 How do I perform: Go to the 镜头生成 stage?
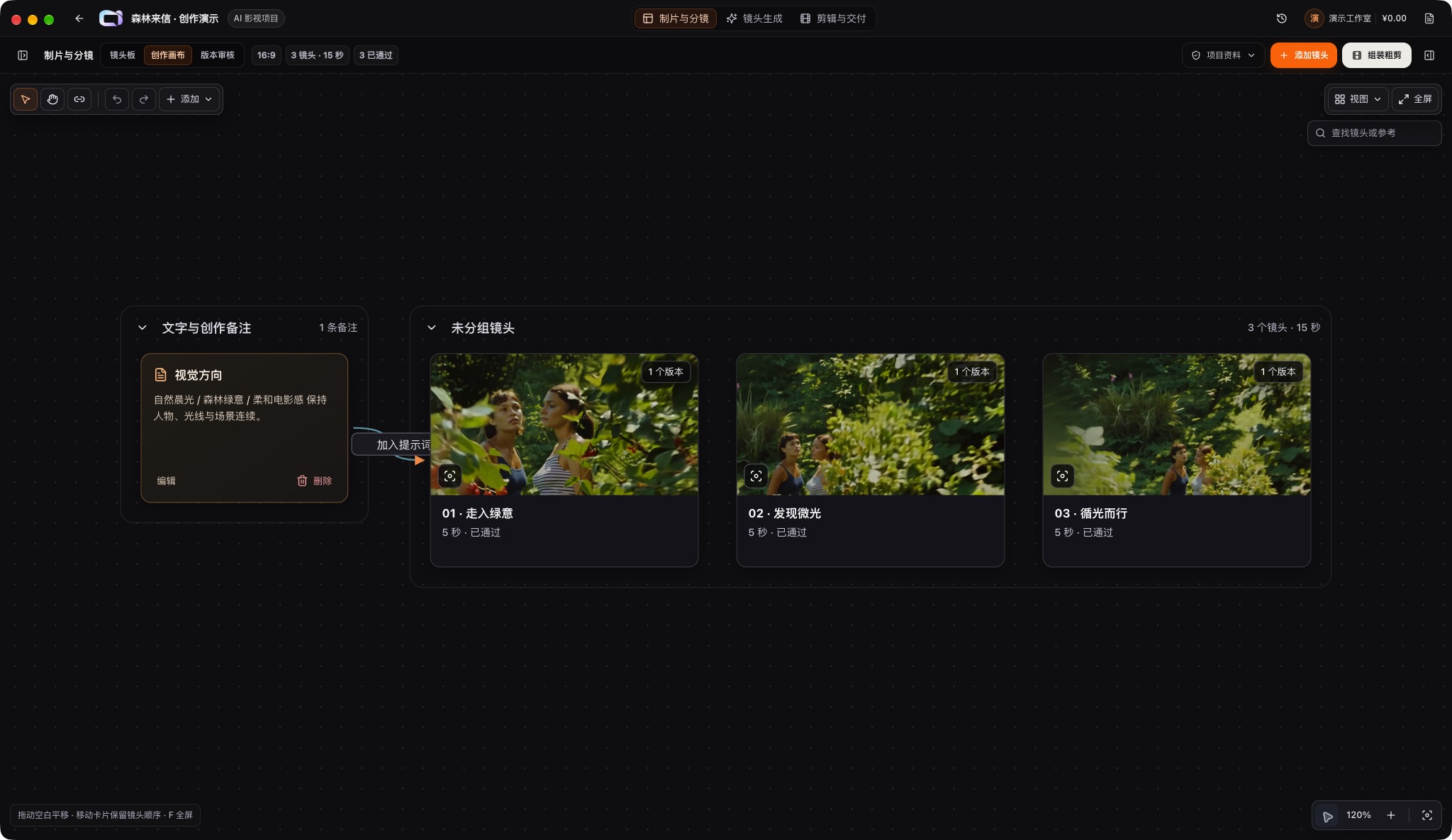click(x=754, y=18)
